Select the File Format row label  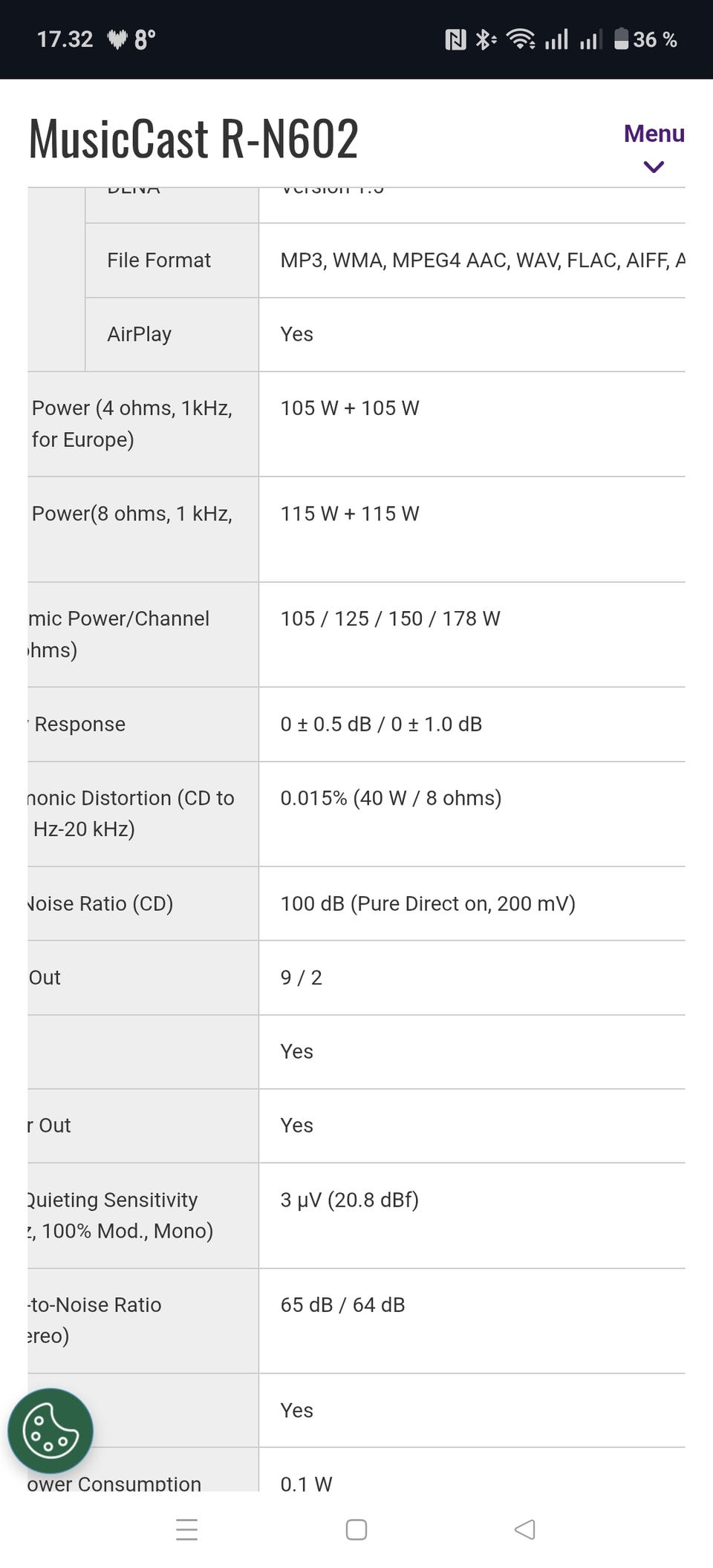coord(159,261)
